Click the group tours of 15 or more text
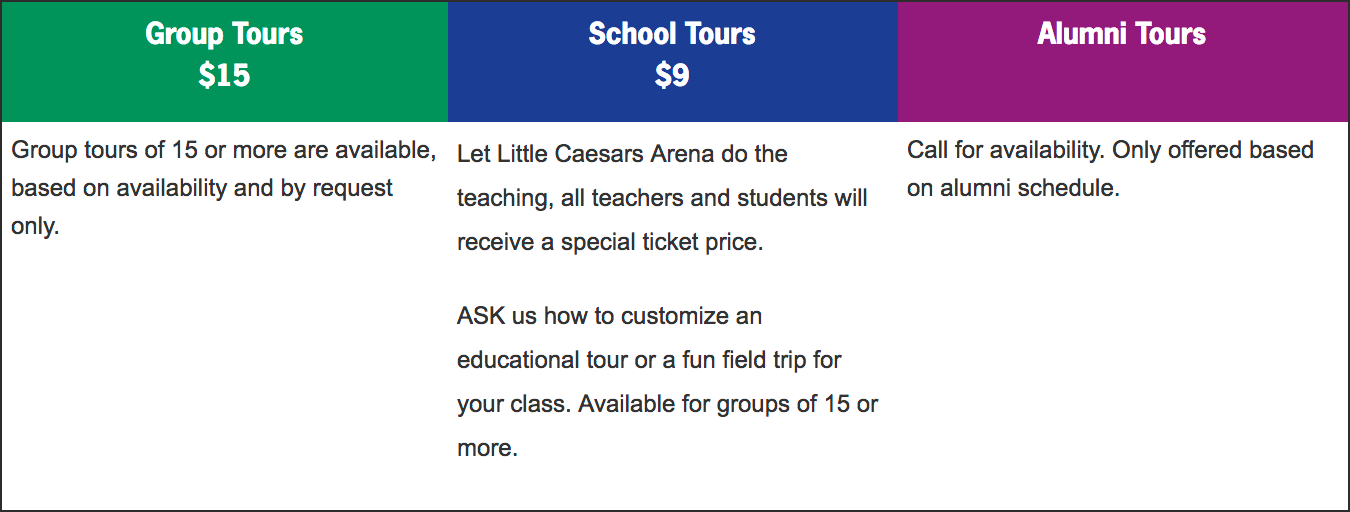Image resolution: width=1350 pixels, height=512 pixels. (224, 150)
